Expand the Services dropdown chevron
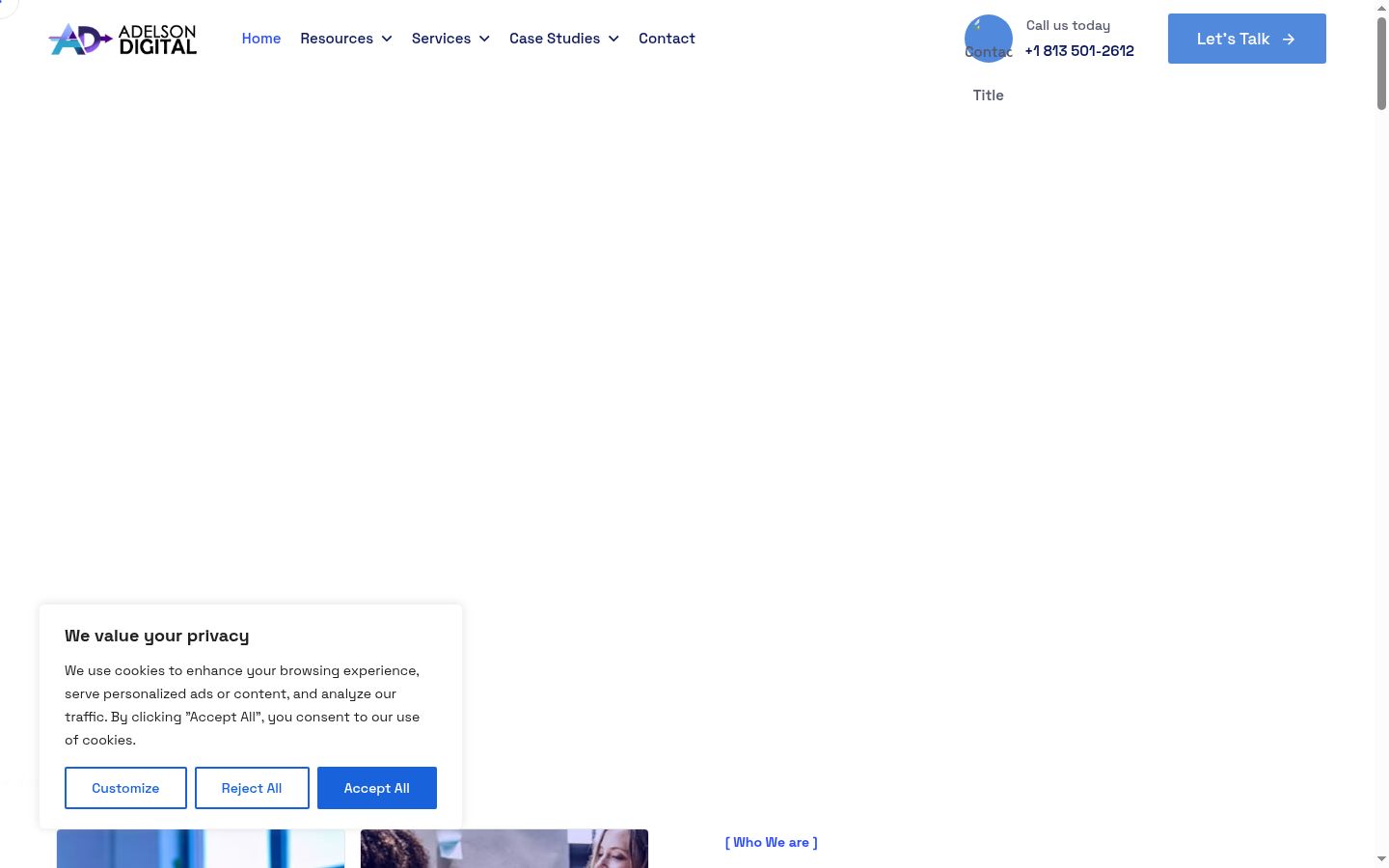The image size is (1389, 868). [484, 39]
